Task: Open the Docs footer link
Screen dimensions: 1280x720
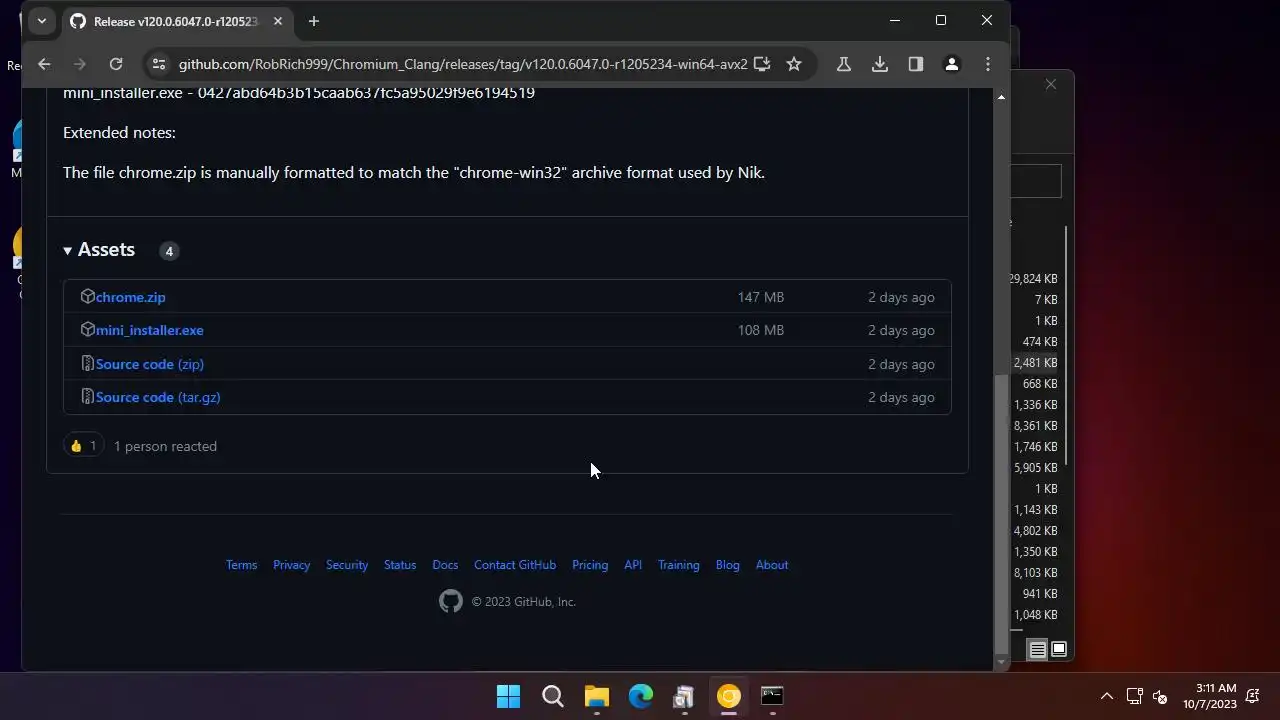Action: (445, 565)
